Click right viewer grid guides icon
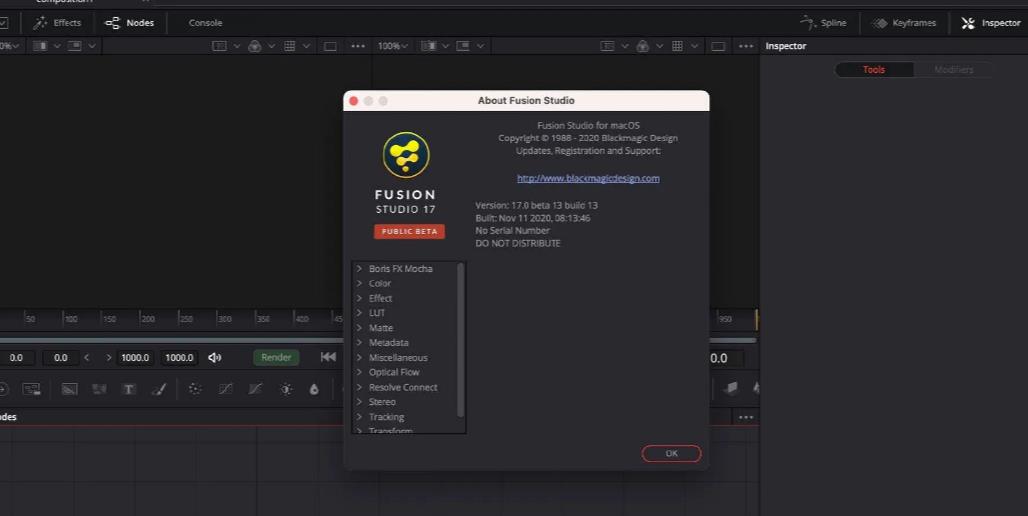 [x=677, y=46]
